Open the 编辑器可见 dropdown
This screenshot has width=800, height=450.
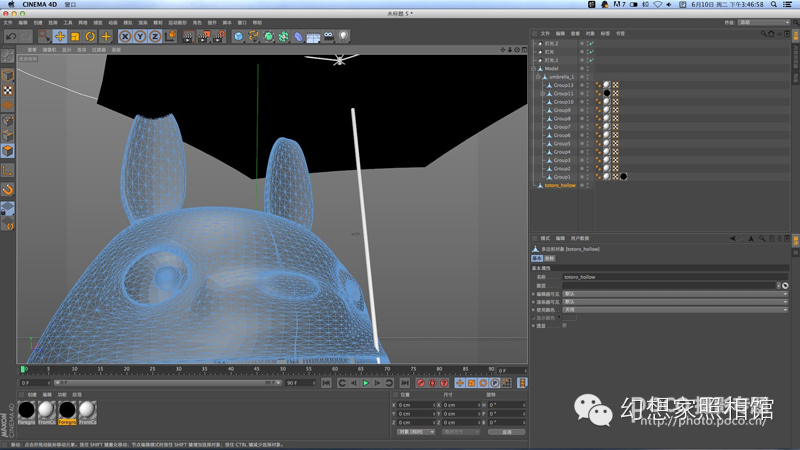point(675,294)
